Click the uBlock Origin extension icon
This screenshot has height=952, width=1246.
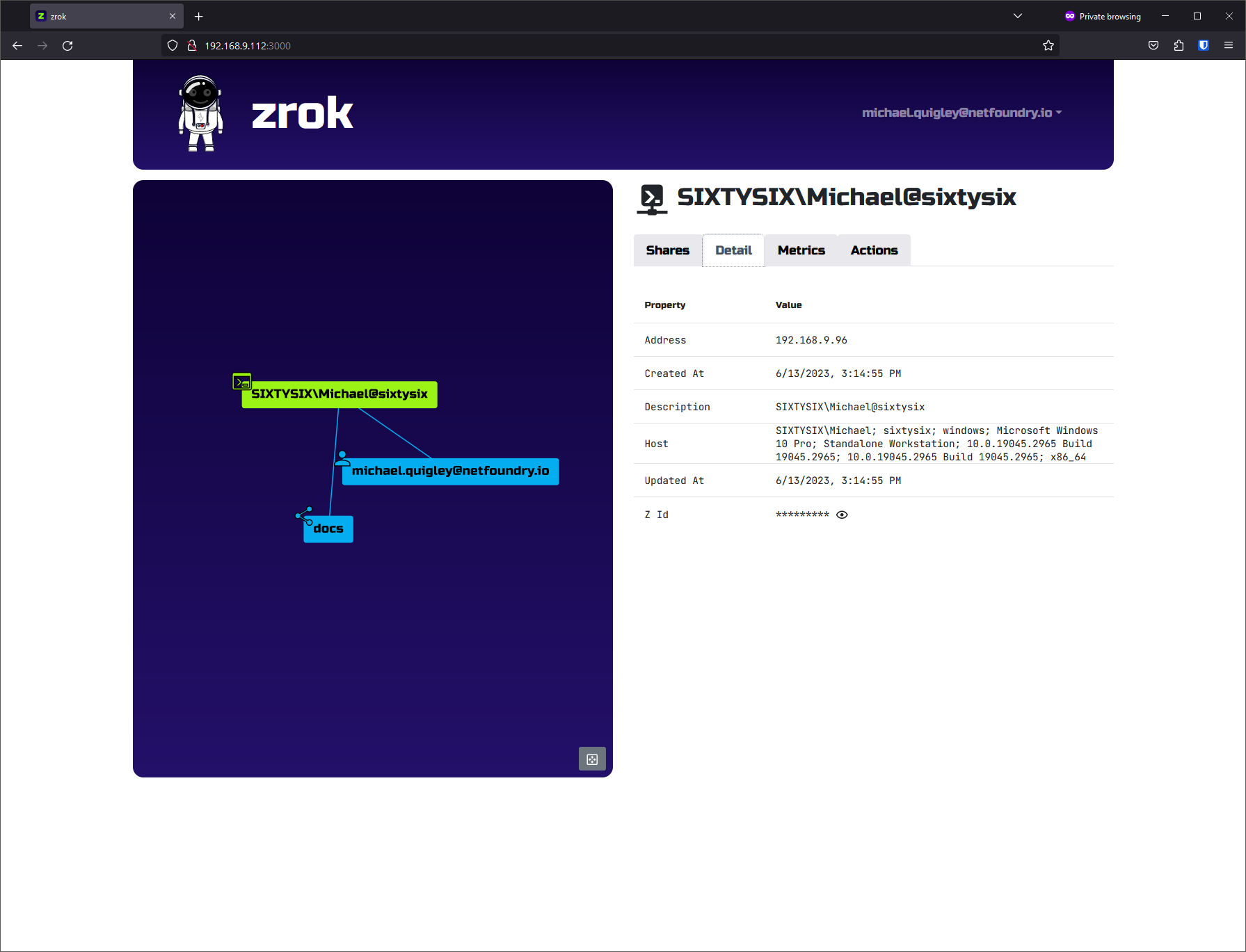tap(1203, 45)
